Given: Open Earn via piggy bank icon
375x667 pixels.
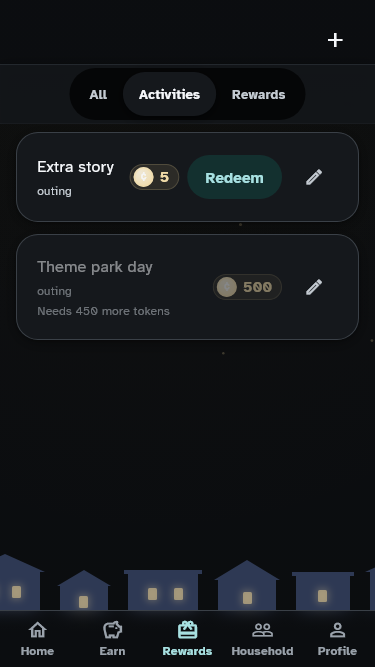Looking at the screenshot, I should (112, 630).
